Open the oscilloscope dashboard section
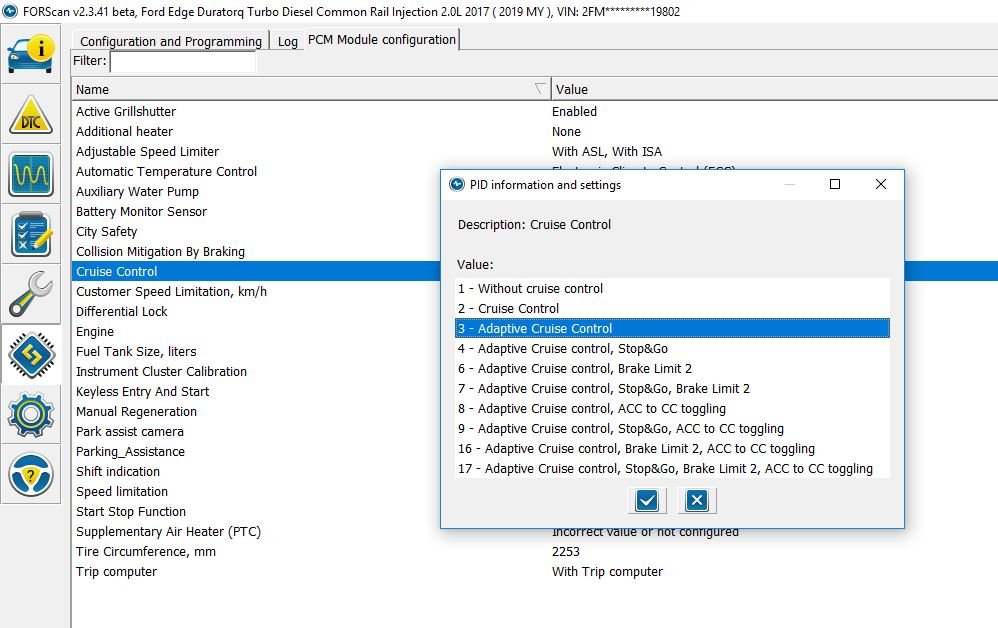The height and width of the screenshot is (628, 998). coord(32,175)
